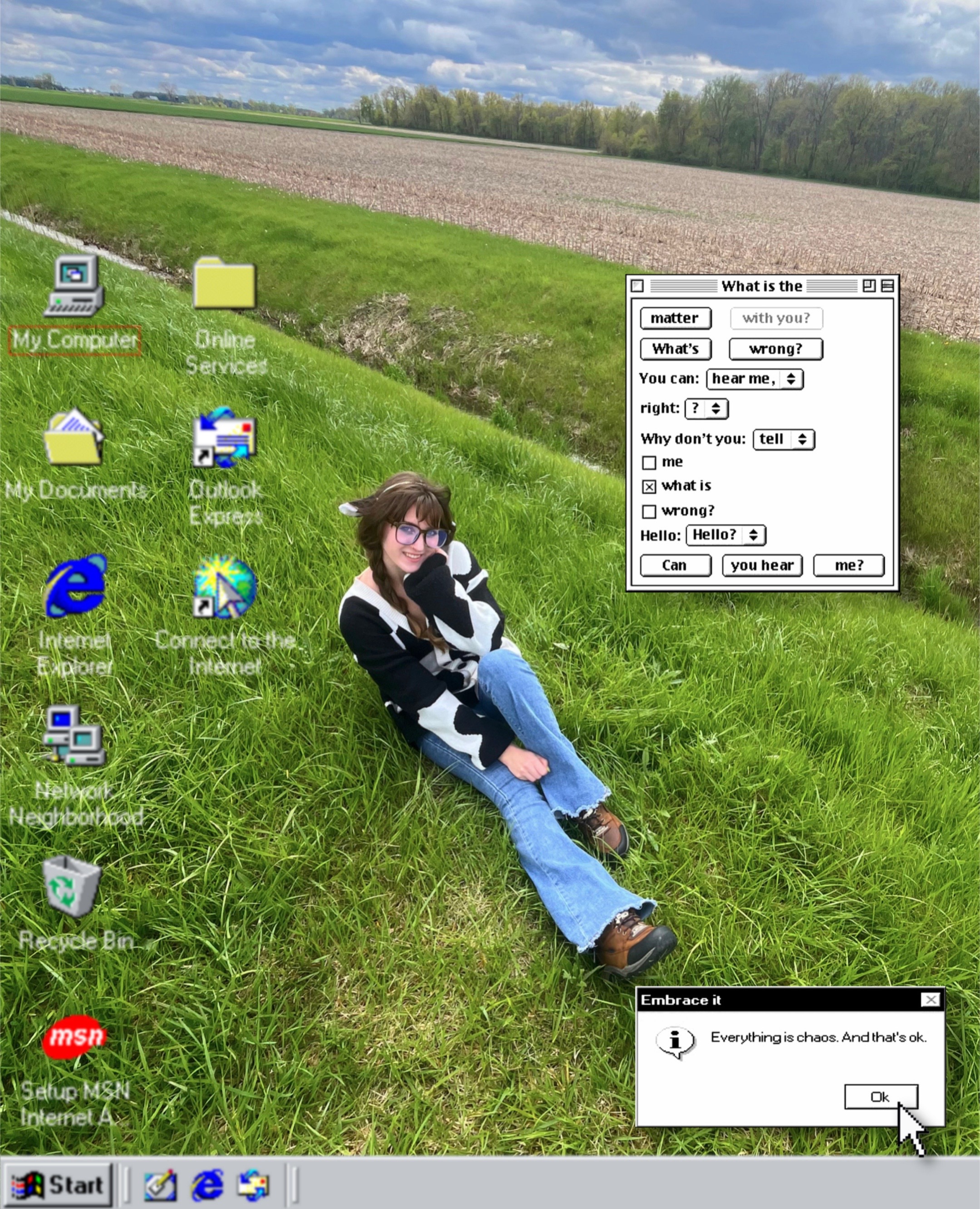Viewport: 980px width, 1209px height.
Task: Open the "tell" dropdown next to Why don't you
Action: click(784, 439)
